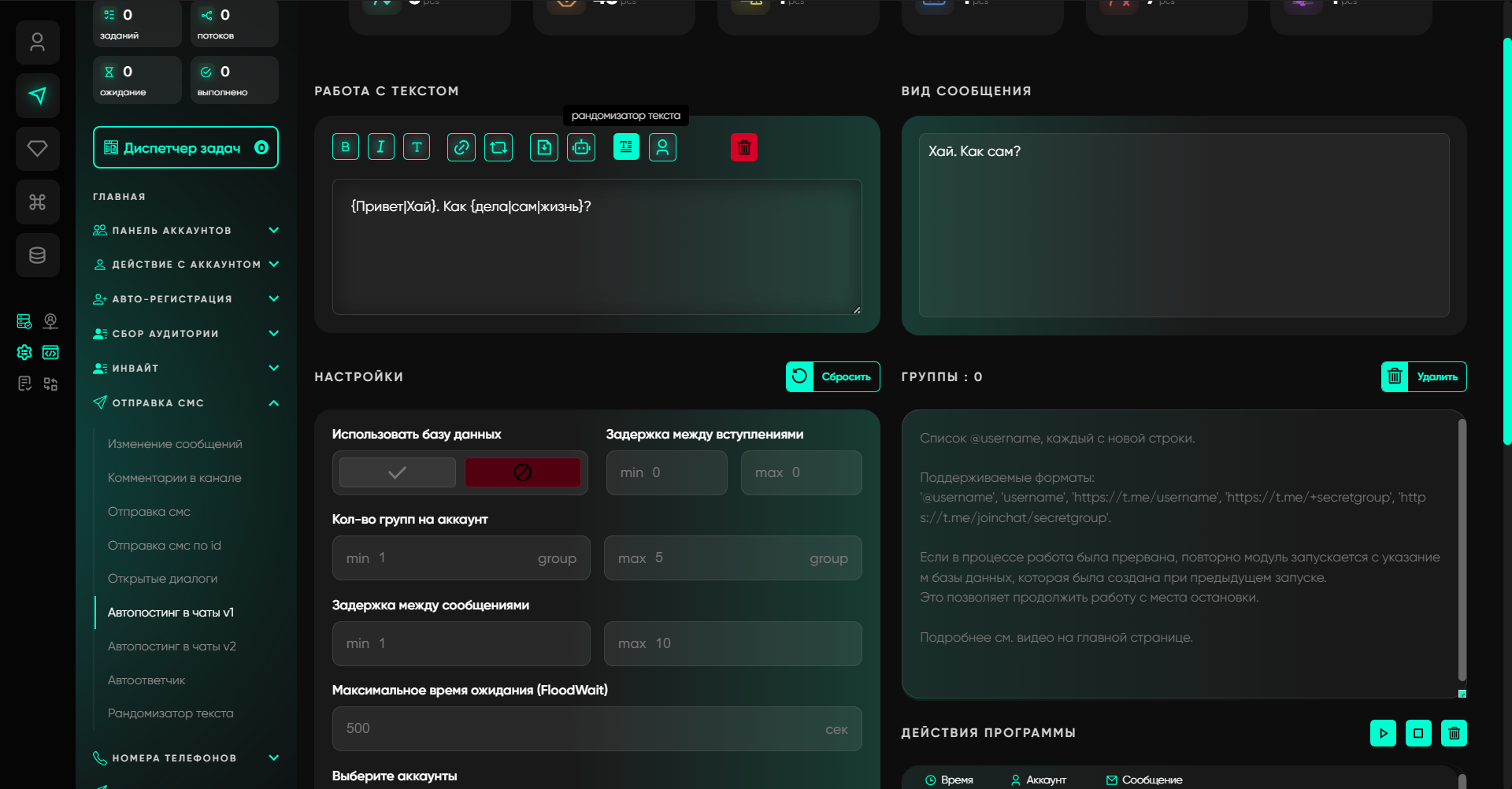Select Автоответчик in the sidebar menu

click(x=146, y=680)
